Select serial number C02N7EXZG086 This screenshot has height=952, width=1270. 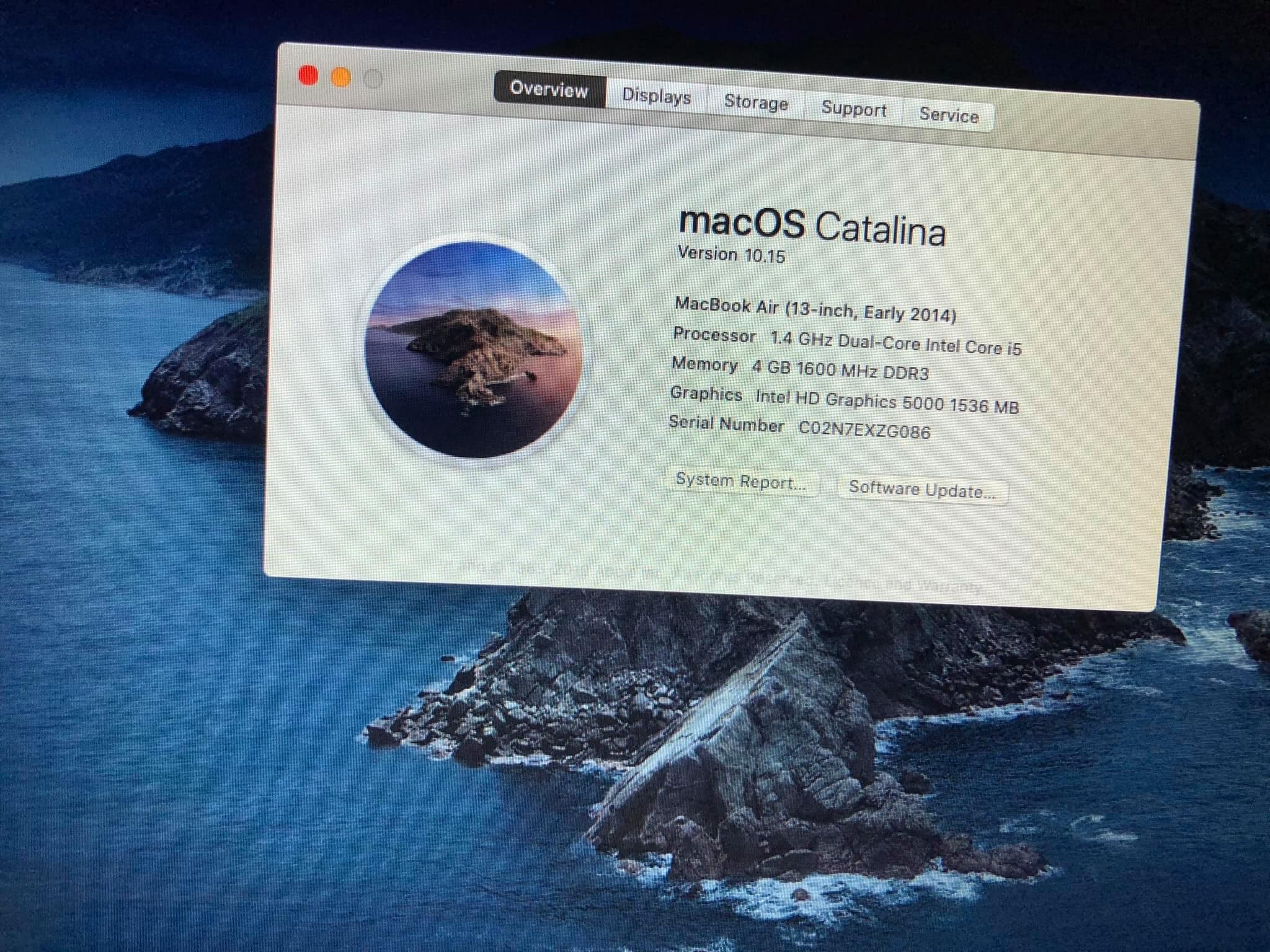tap(864, 430)
